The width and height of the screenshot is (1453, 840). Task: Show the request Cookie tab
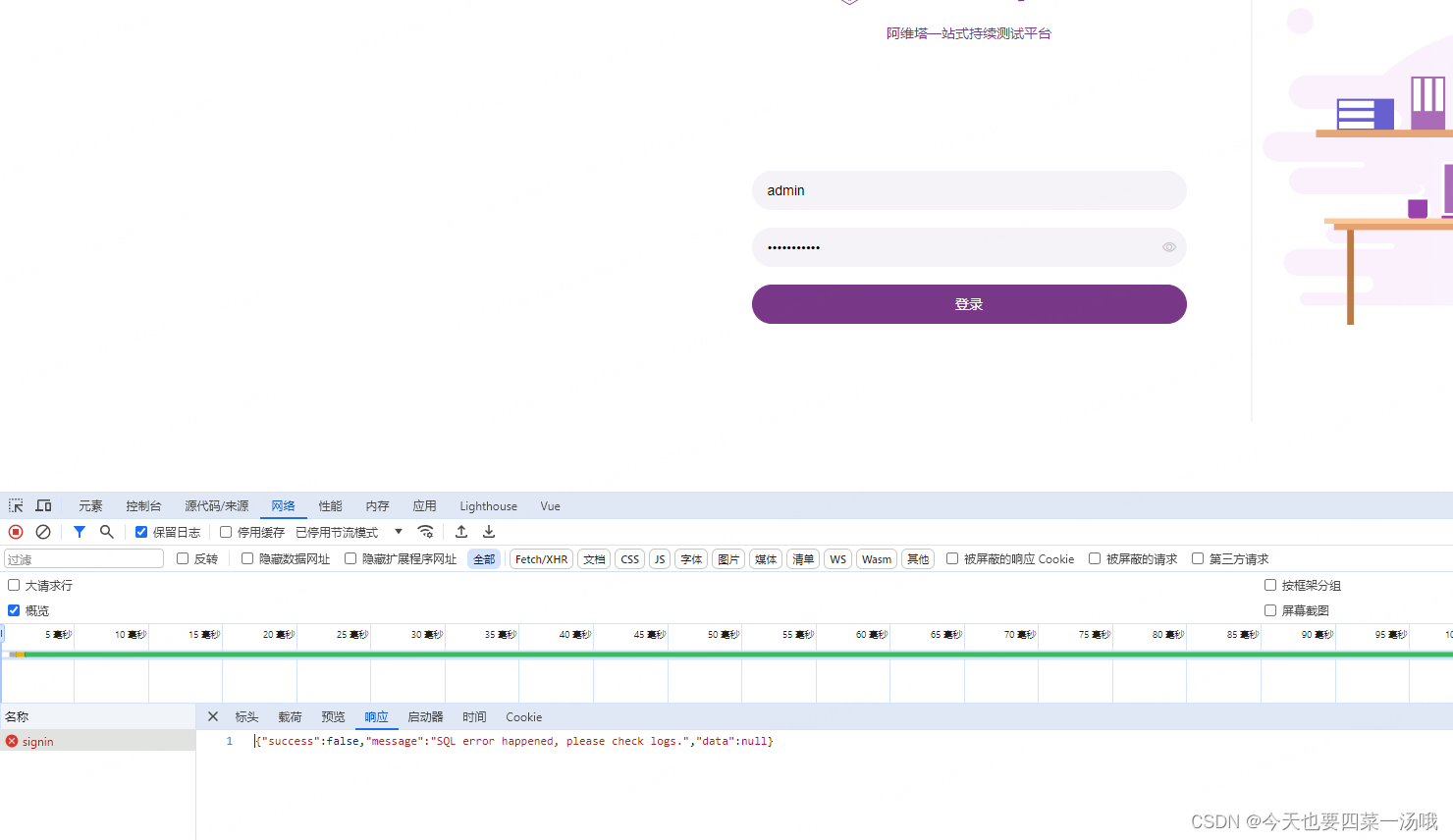pos(523,717)
